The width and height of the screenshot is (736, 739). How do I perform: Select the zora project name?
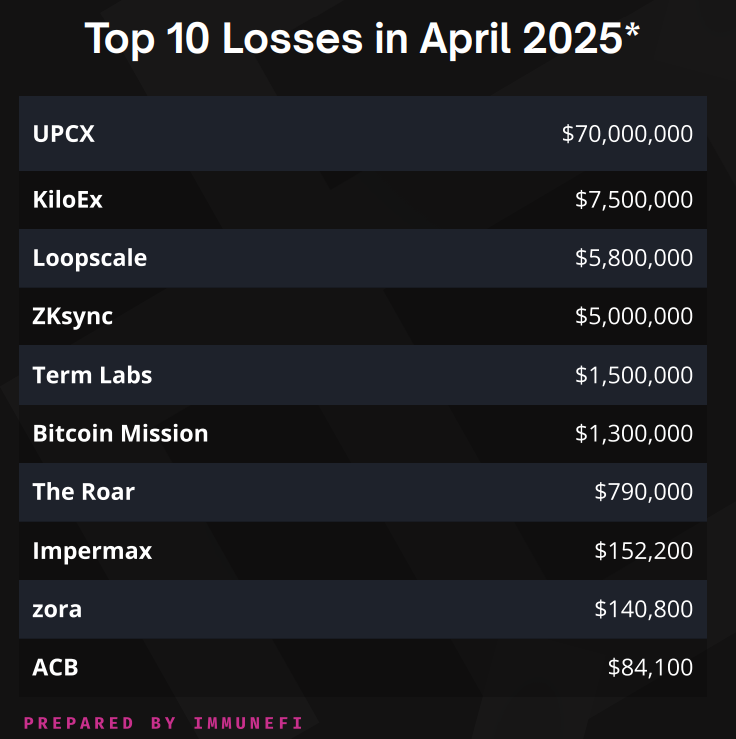[57, 608]
